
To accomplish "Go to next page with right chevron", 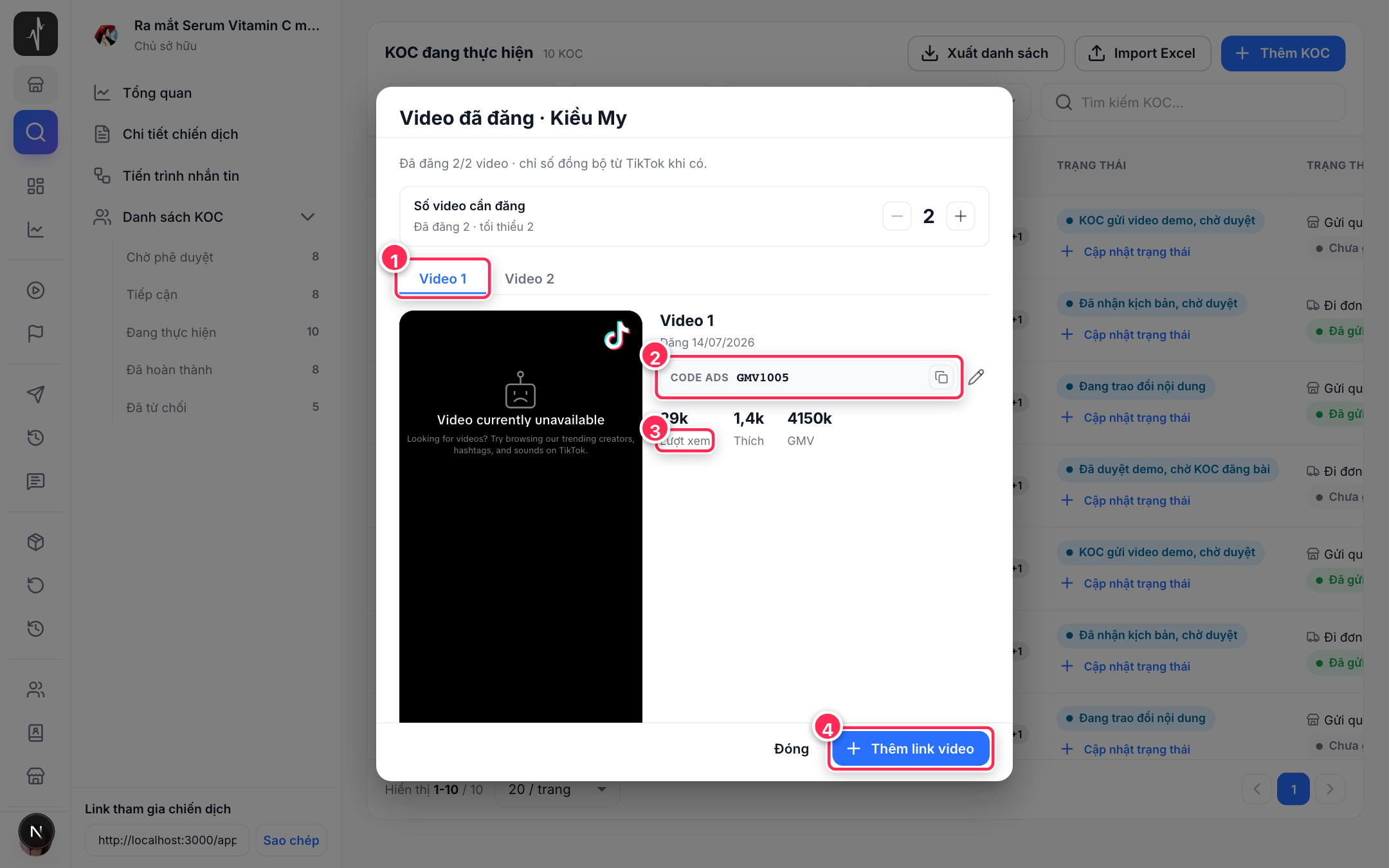I will coord(1330,789).
